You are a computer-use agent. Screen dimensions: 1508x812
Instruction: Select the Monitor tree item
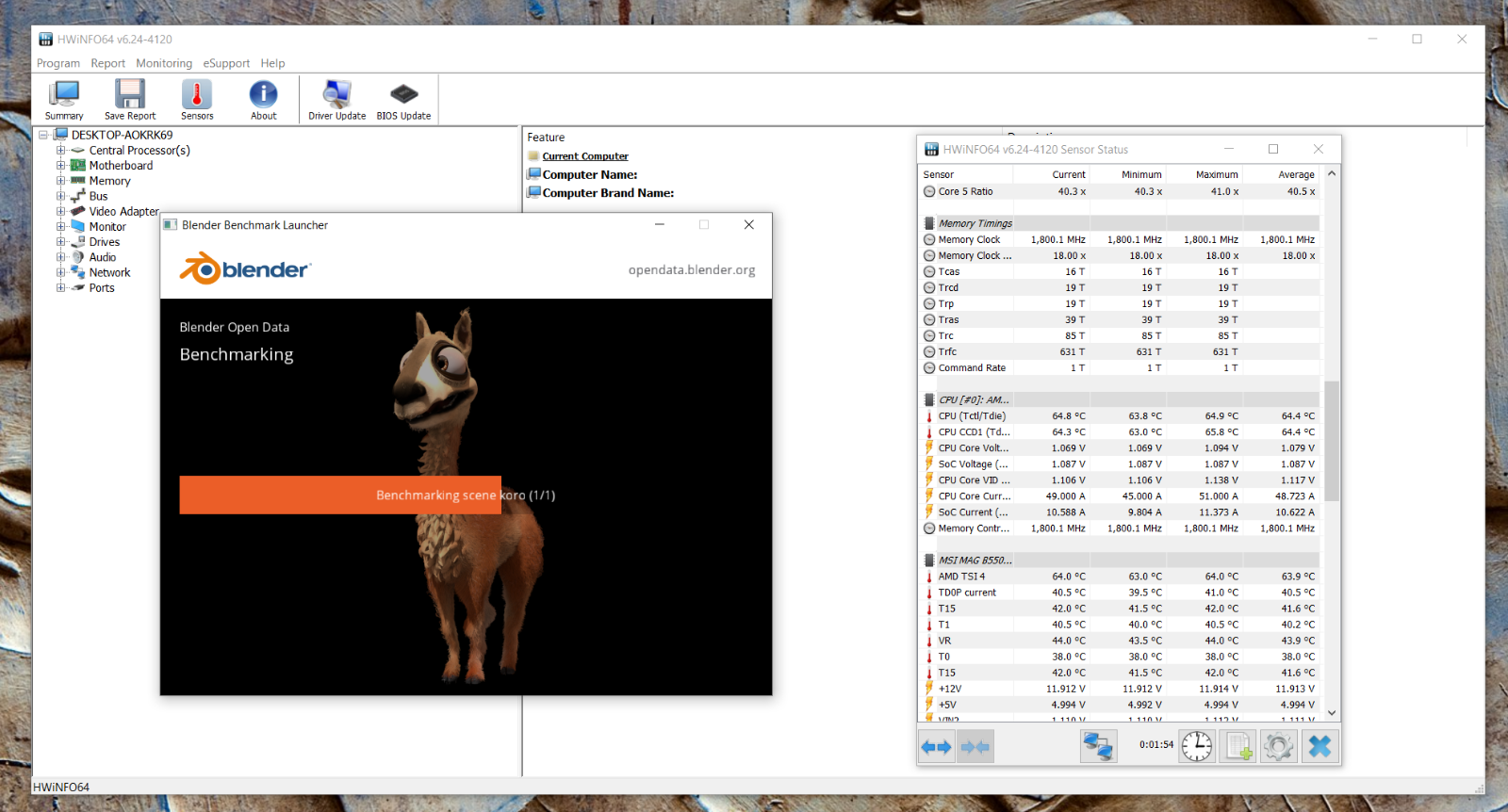click(x=107, y=226)
